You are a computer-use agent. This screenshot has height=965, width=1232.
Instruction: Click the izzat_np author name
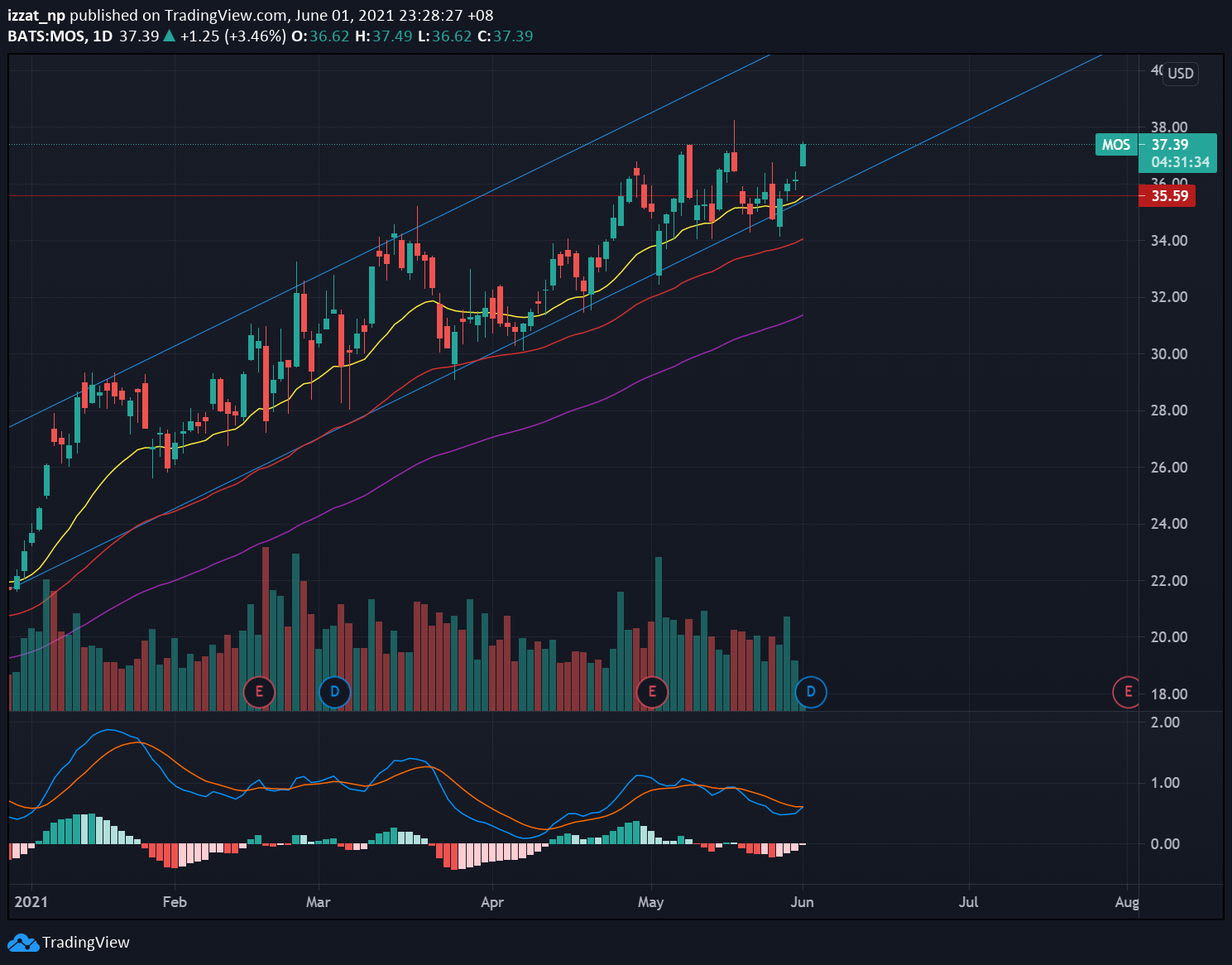tap(36, 16)
